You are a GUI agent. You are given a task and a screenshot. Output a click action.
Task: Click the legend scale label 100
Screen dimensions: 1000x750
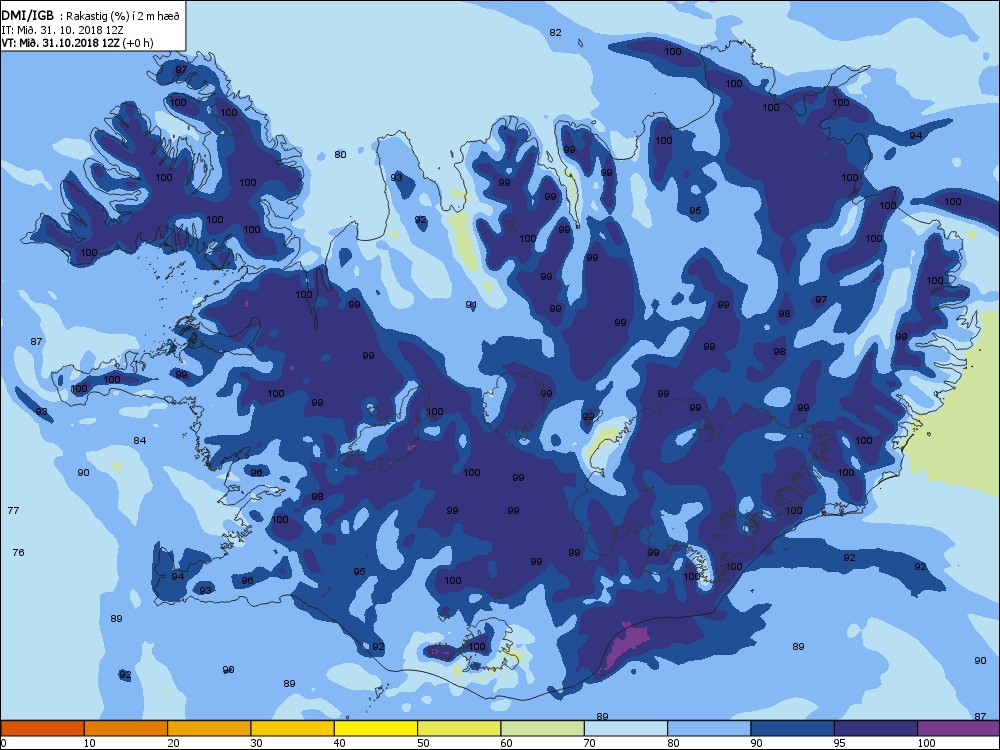[927, 743]
